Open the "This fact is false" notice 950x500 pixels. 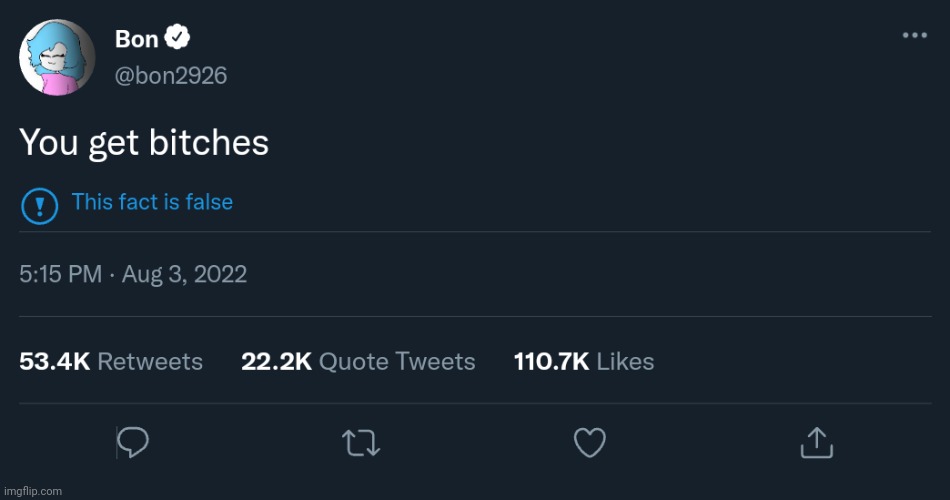152,202
